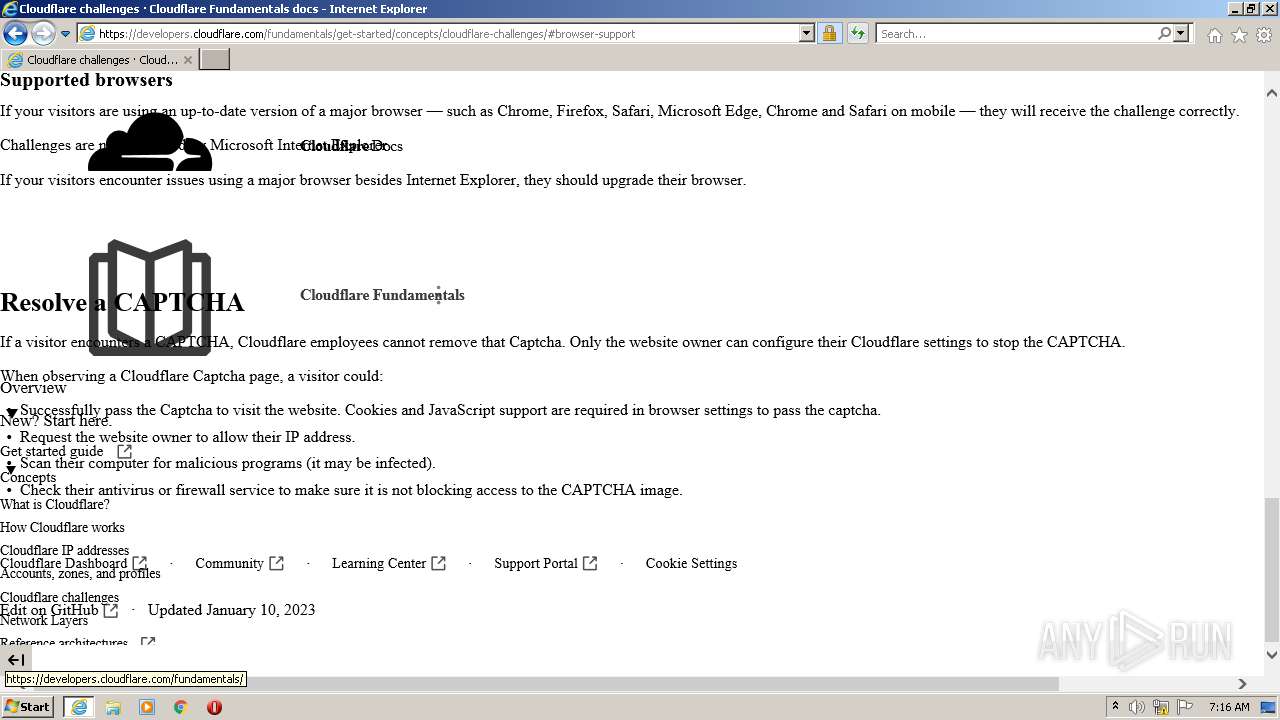This screenshot has width=1280, height=720.
Task: Click the search magnifier icon
Action: (x=1164, y=33)
